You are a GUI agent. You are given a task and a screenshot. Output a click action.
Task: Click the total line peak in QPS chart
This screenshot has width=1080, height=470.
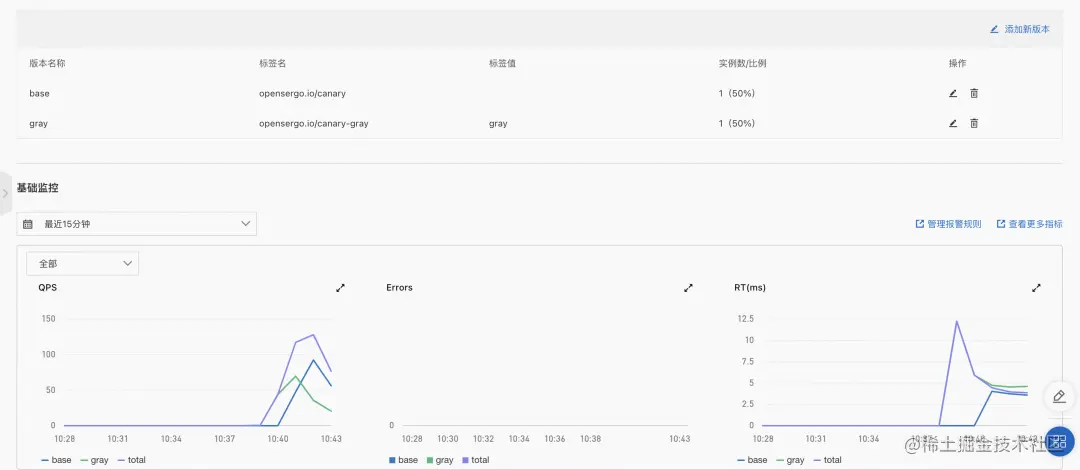313,335
